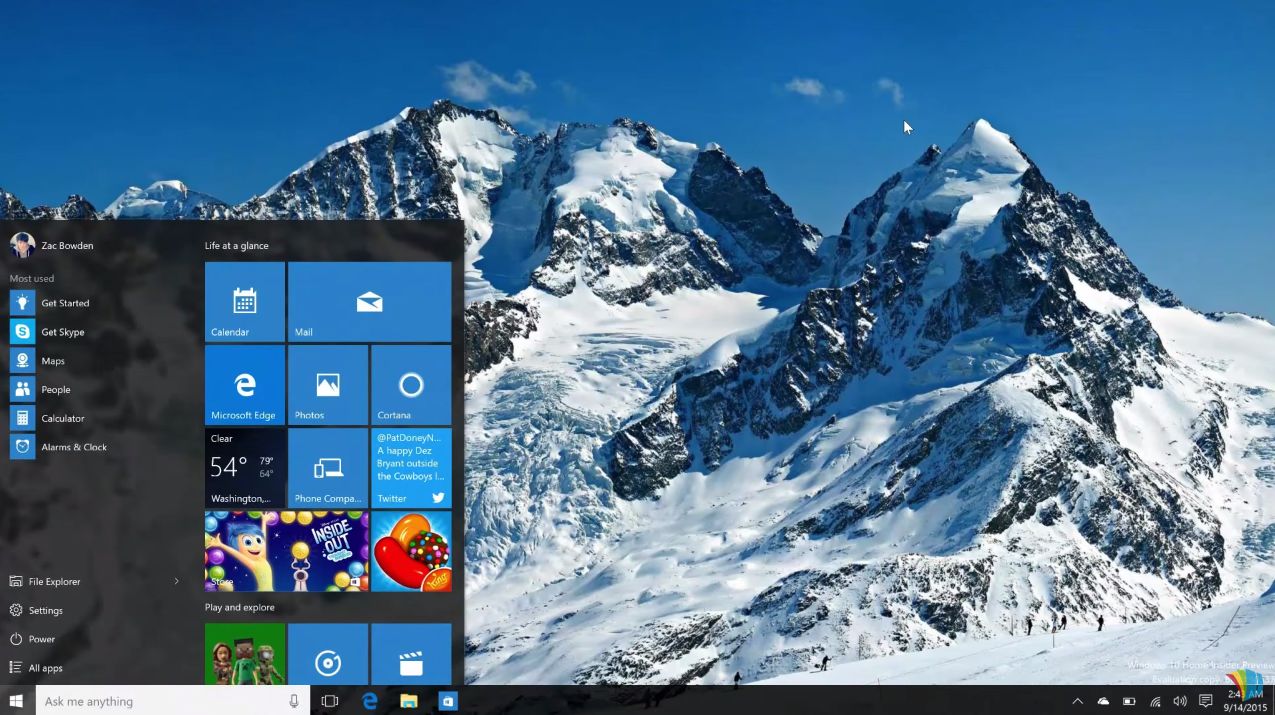Image resolution: width=1275 pixels, height=715 pixels.
Task: Open the Mail tile
Action: (369, 302)
